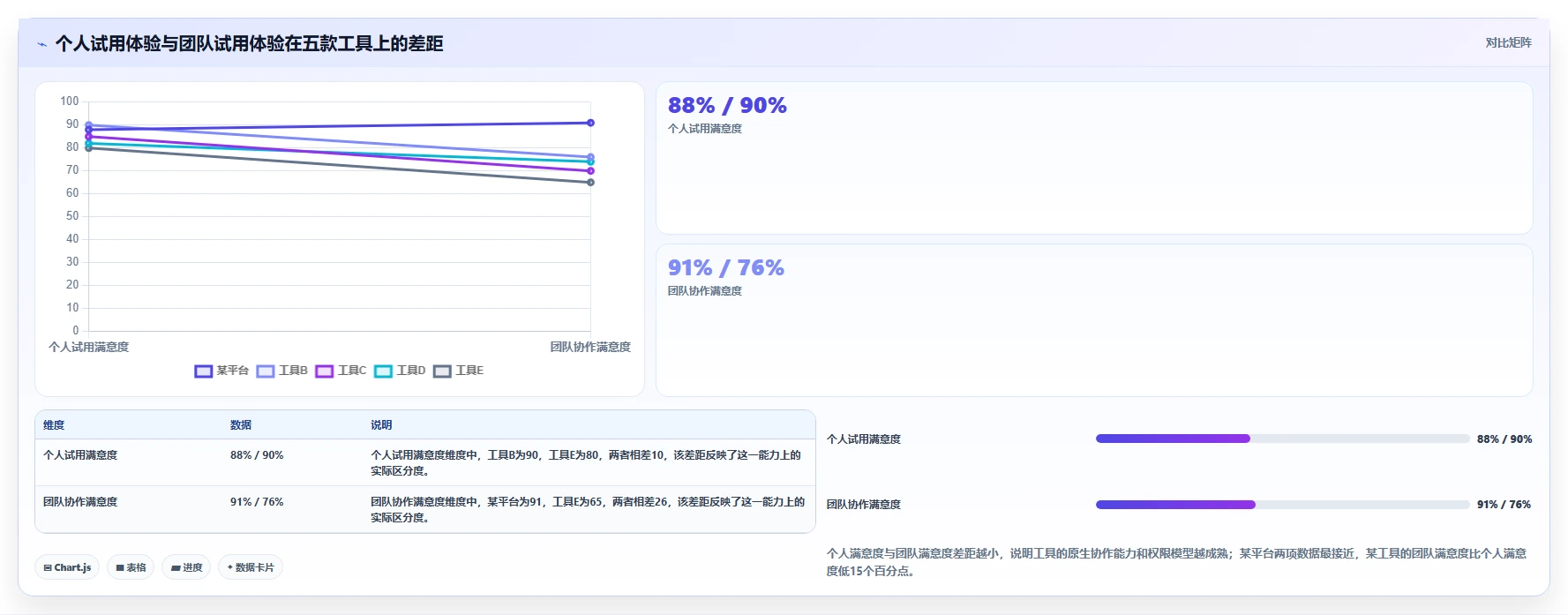Click 工具E data point at 团队协作满意度
The width and height of the screenshot is (1568, 615).
tap(590, 183)
